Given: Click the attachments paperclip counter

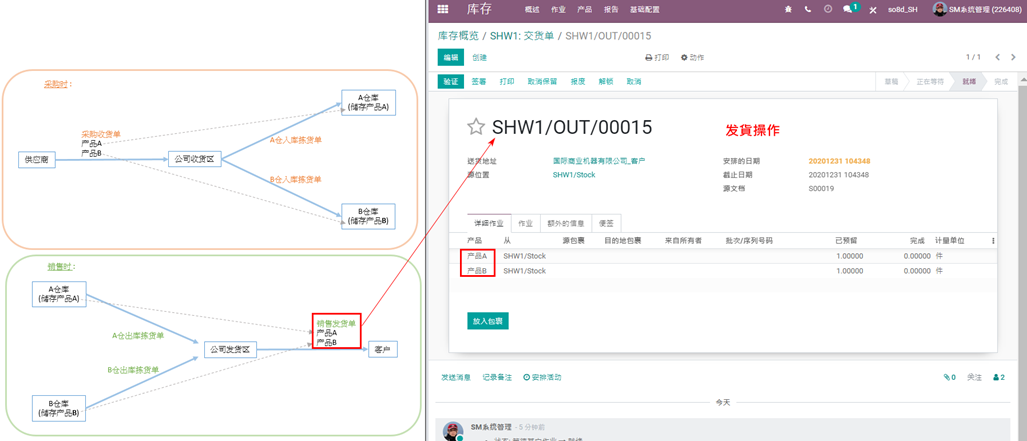Looking at the screenshot, I should coord(949,378).
